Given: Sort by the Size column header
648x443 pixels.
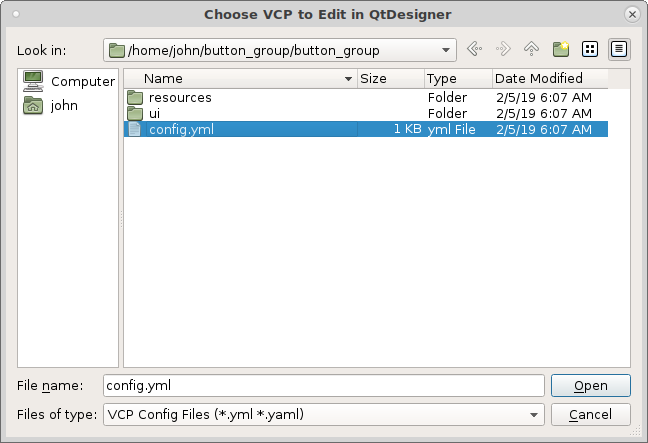Looking at the screenshot, I should (391, 79).
